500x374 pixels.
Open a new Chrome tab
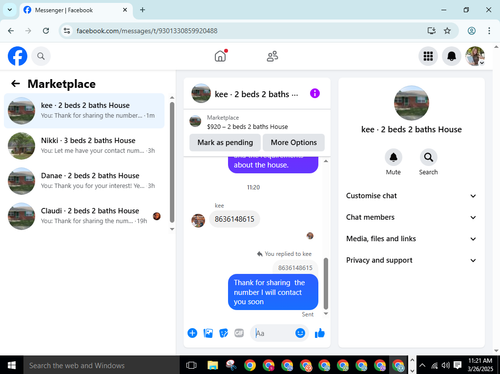pos(142,10)
